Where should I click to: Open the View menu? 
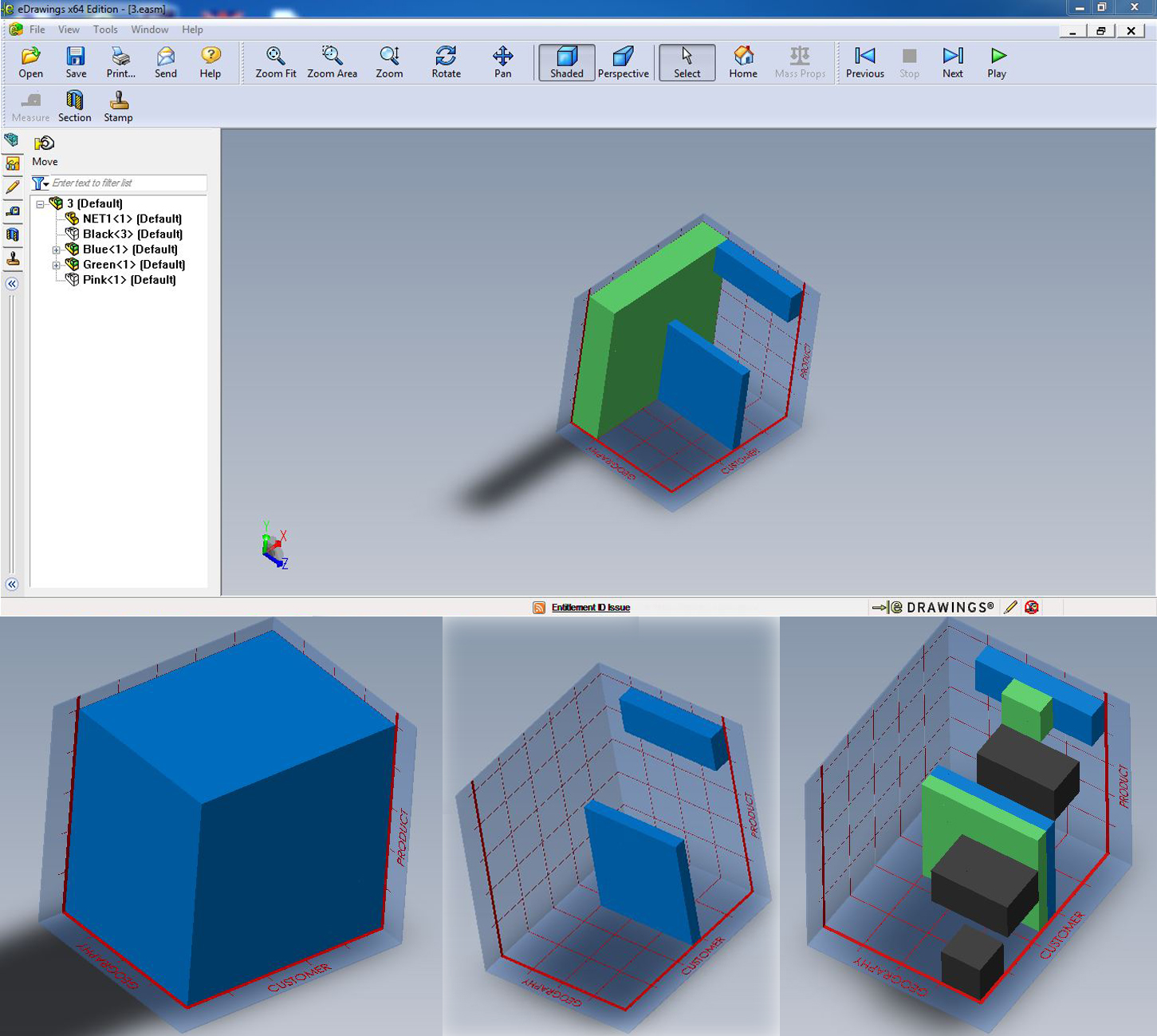69,30
